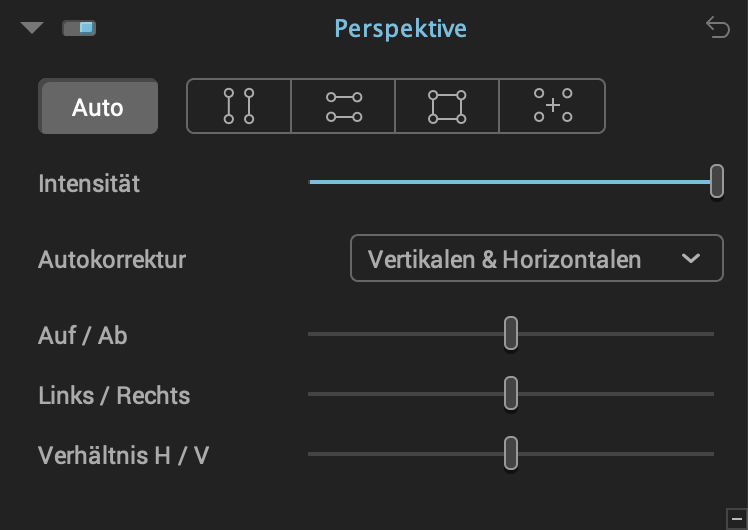Click the Verhältnis H / V slider handle

511,453
